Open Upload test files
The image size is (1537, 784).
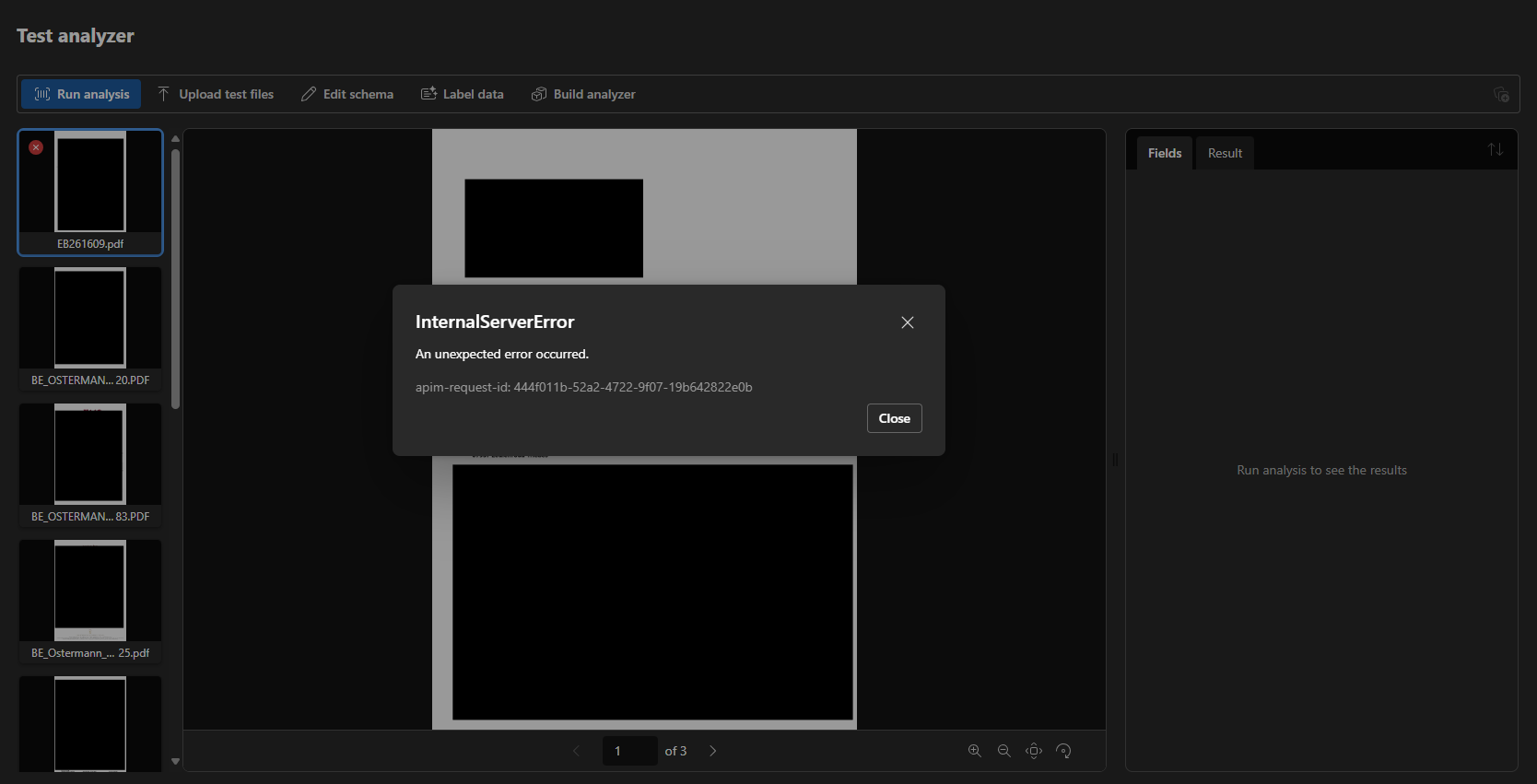pyautogui.click(x=216, y=94)
